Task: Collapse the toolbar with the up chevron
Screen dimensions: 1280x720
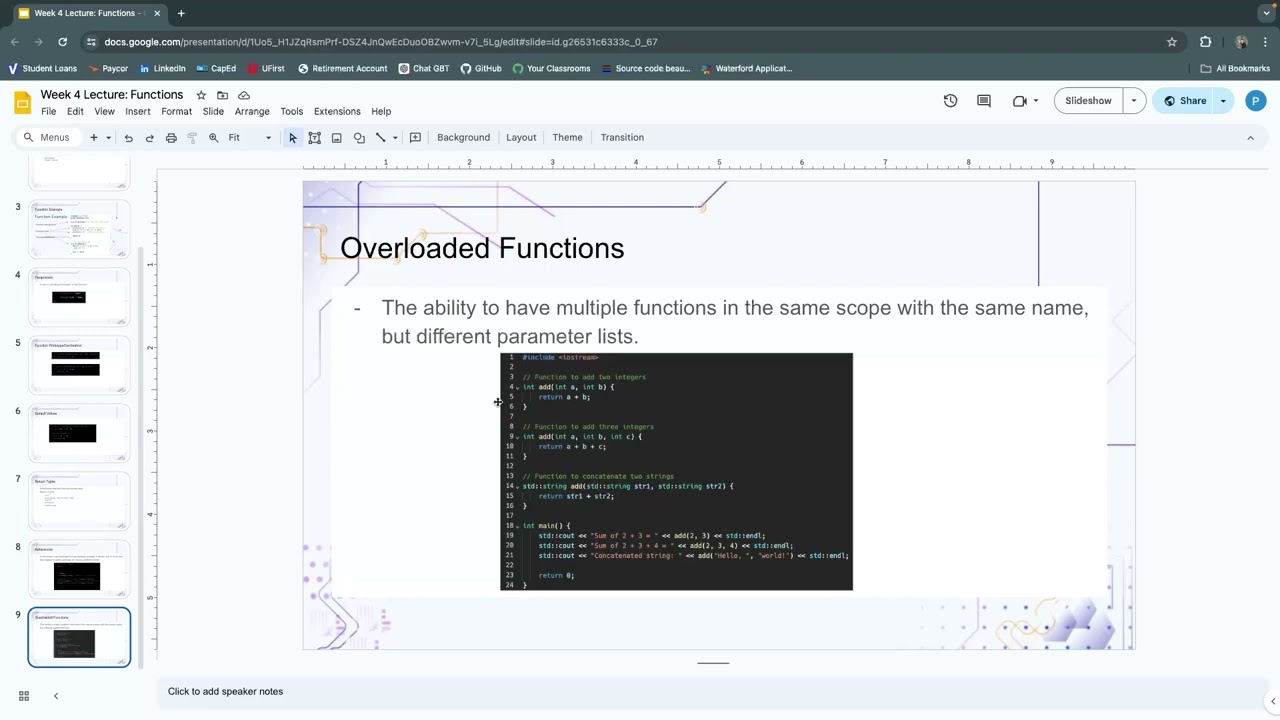Action: coord(1250,138)
